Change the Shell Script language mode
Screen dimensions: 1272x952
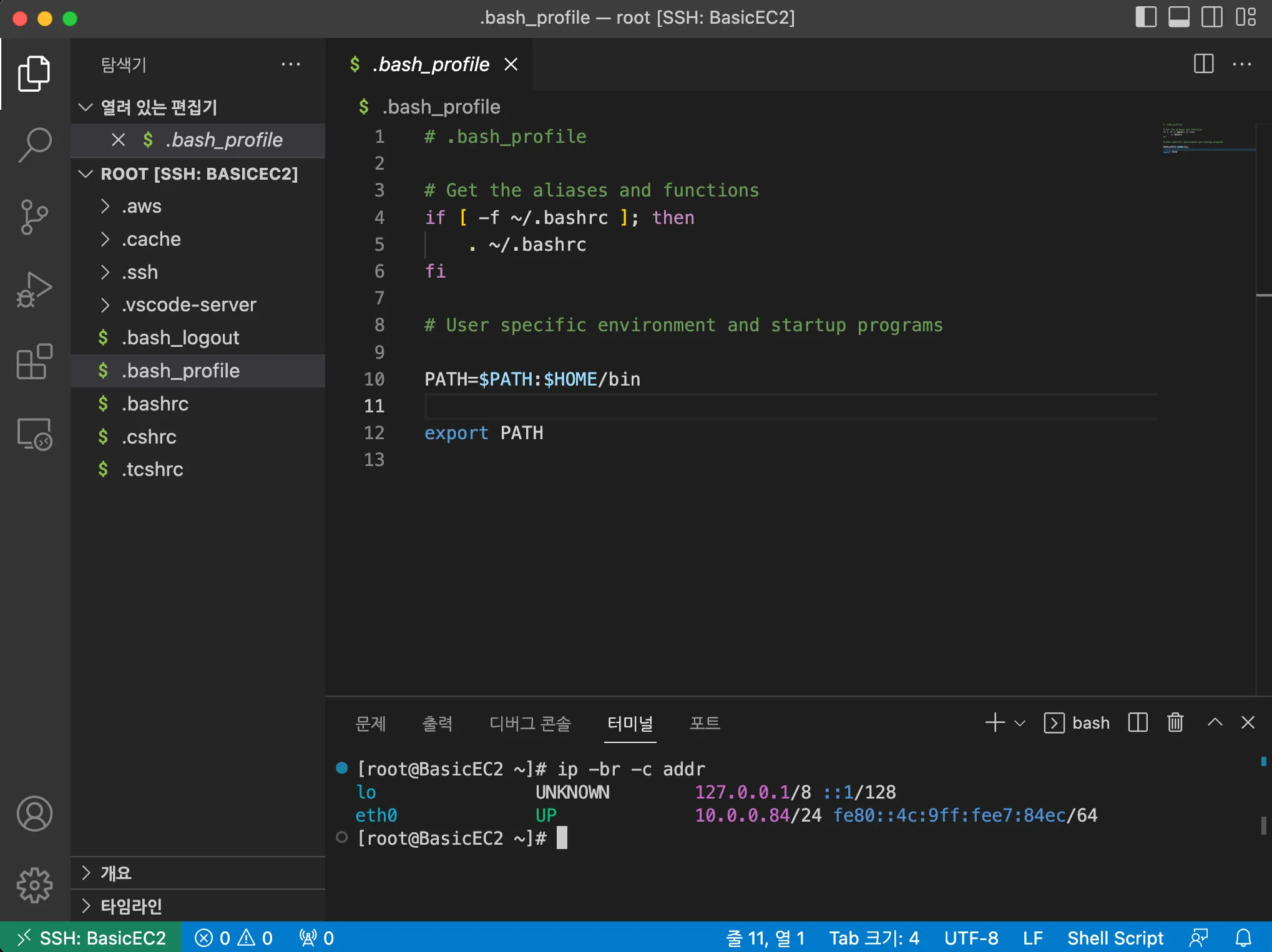[1115, 938]
